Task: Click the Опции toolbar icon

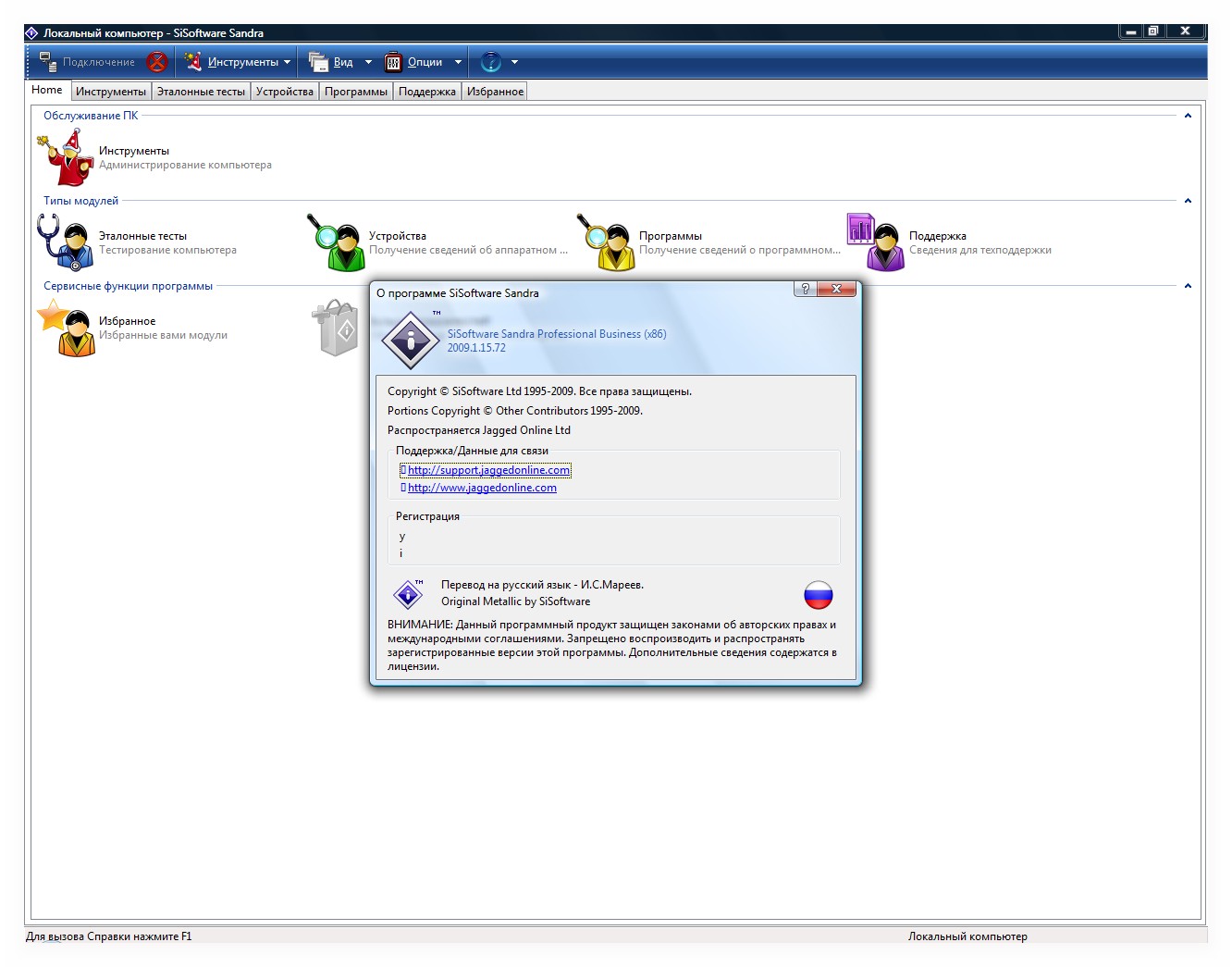Action: 393,62
